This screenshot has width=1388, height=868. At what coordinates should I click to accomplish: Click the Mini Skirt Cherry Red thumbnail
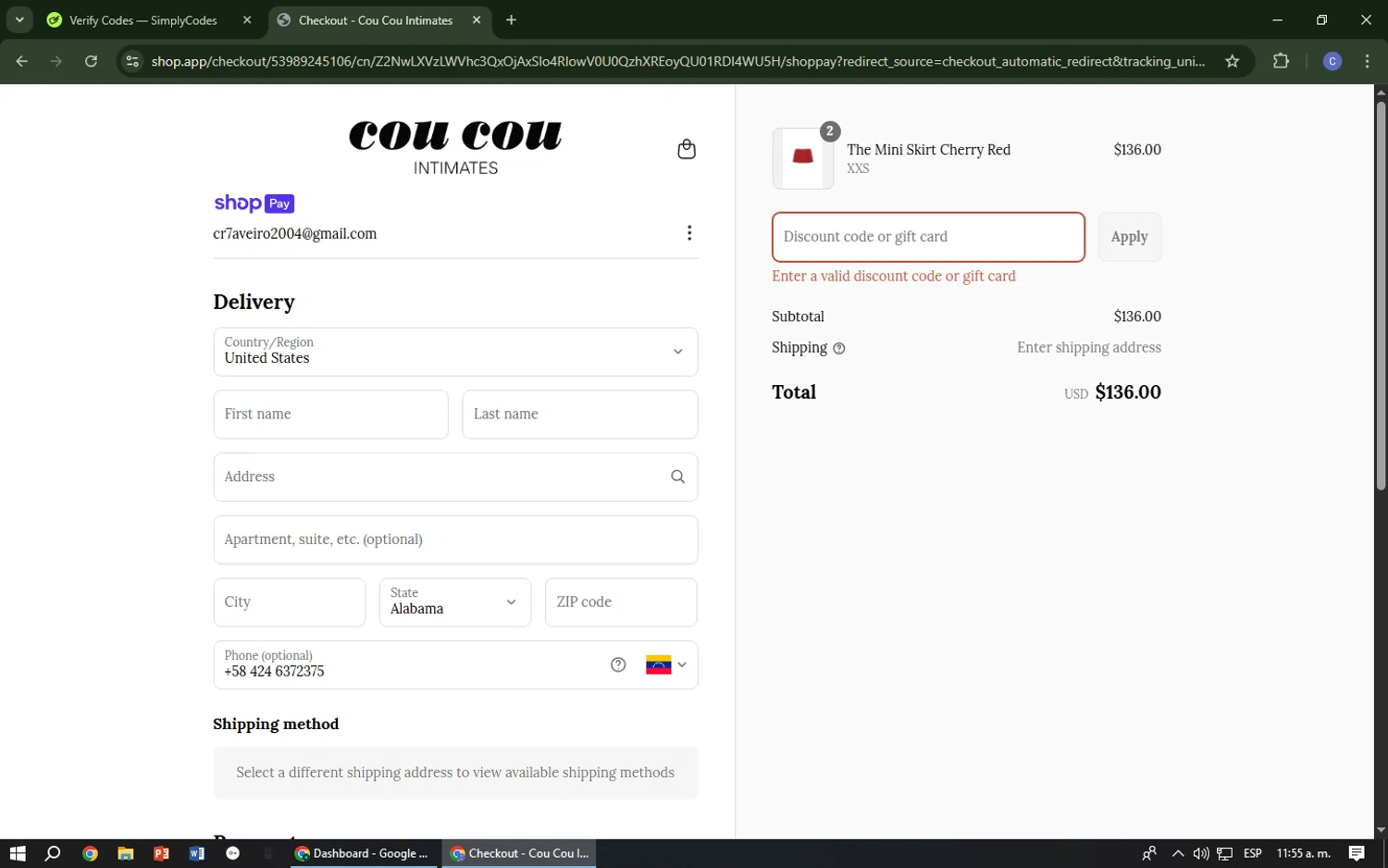pyautogui.click(x=803, y=158)
